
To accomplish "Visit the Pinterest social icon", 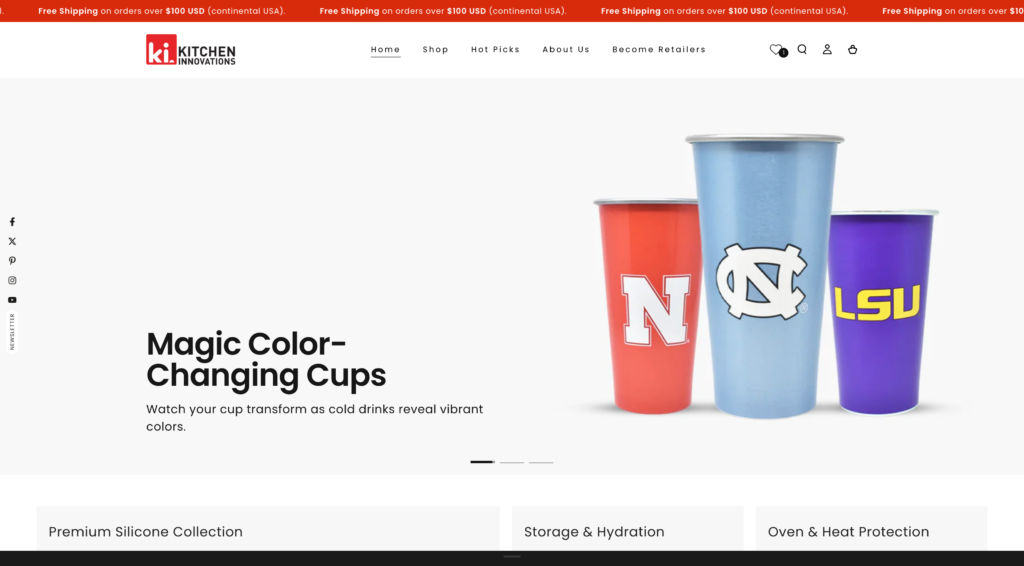I will click(x=12, y=260).
